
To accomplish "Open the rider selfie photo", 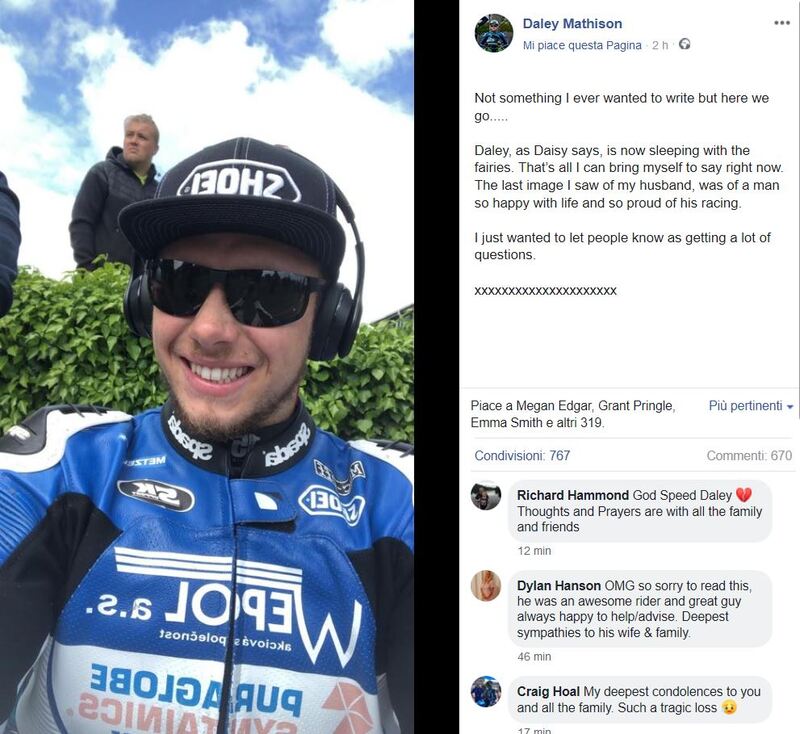I will 207,367.
